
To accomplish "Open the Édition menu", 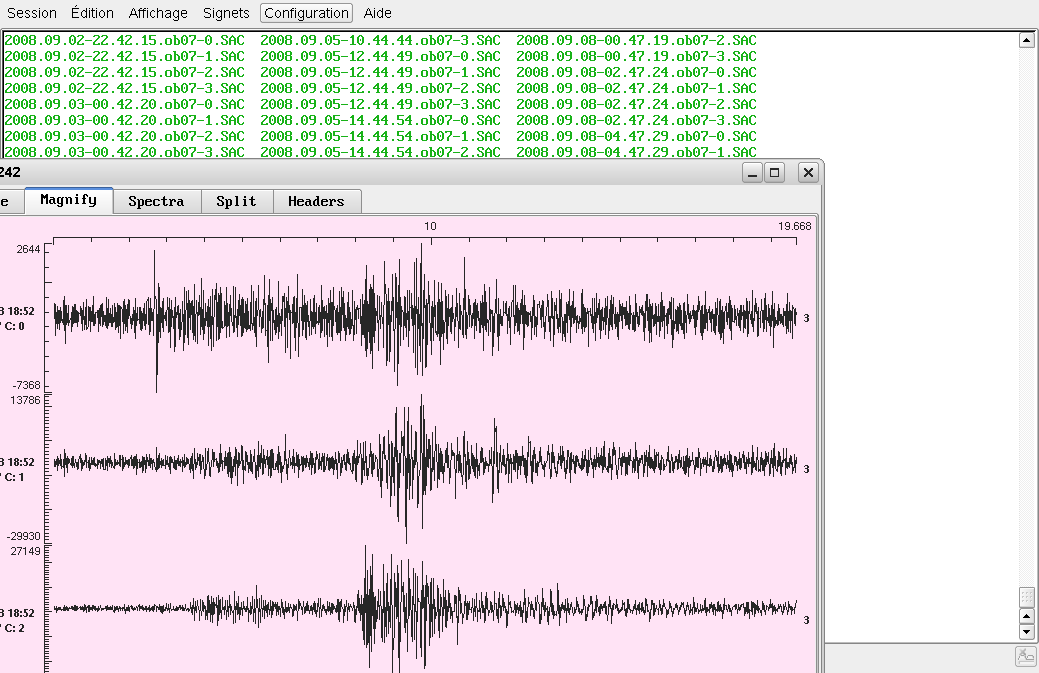I will point(93,13).
